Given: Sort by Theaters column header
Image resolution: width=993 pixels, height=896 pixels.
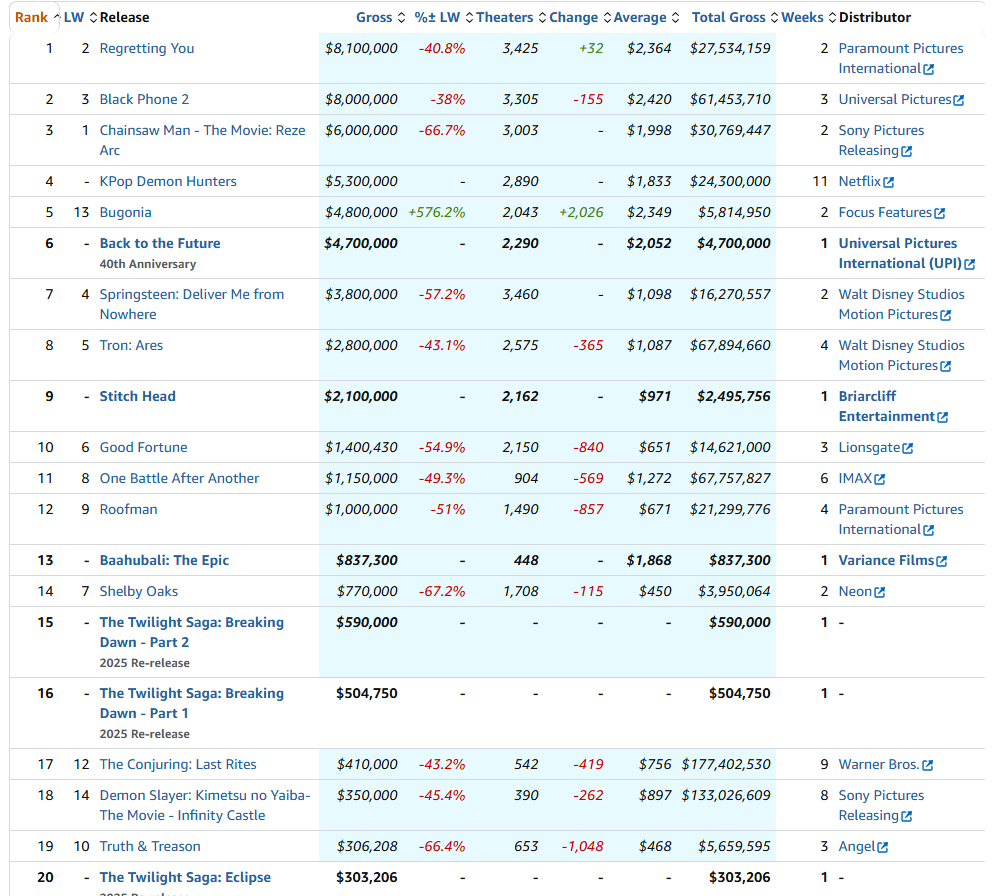Looking at the screenshot, I should 505,17.
